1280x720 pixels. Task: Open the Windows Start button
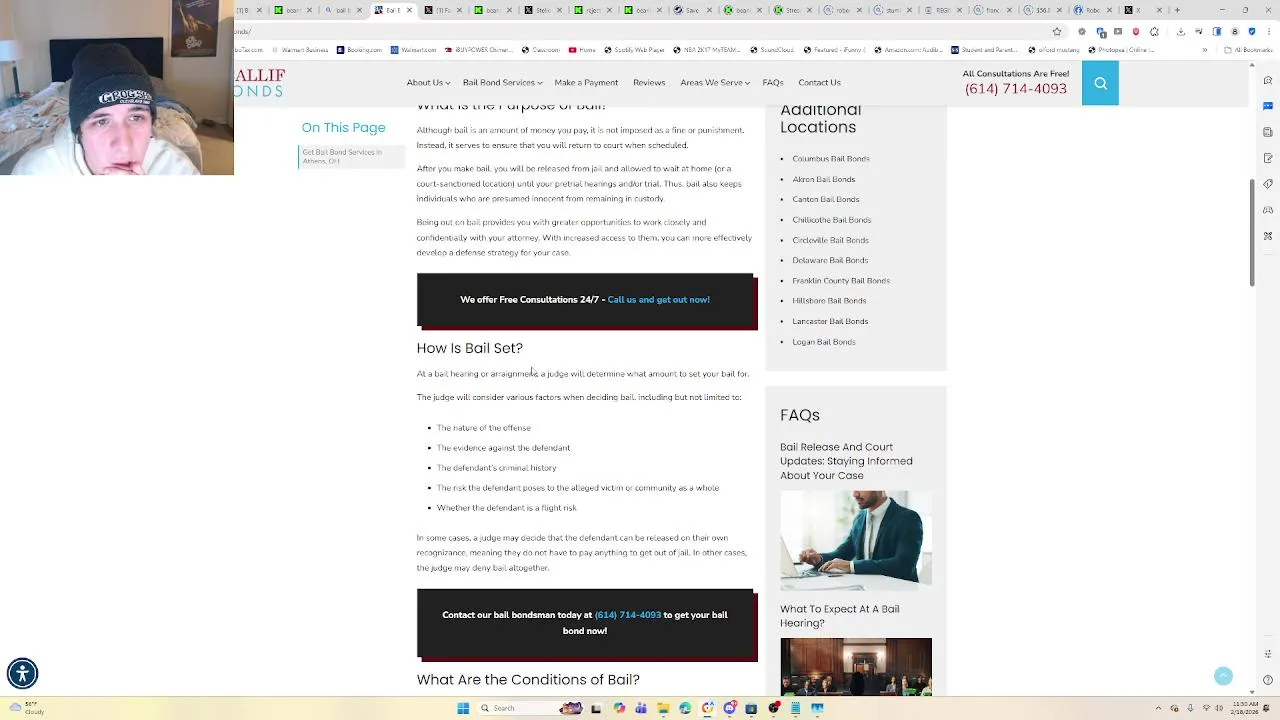[463, 708]
